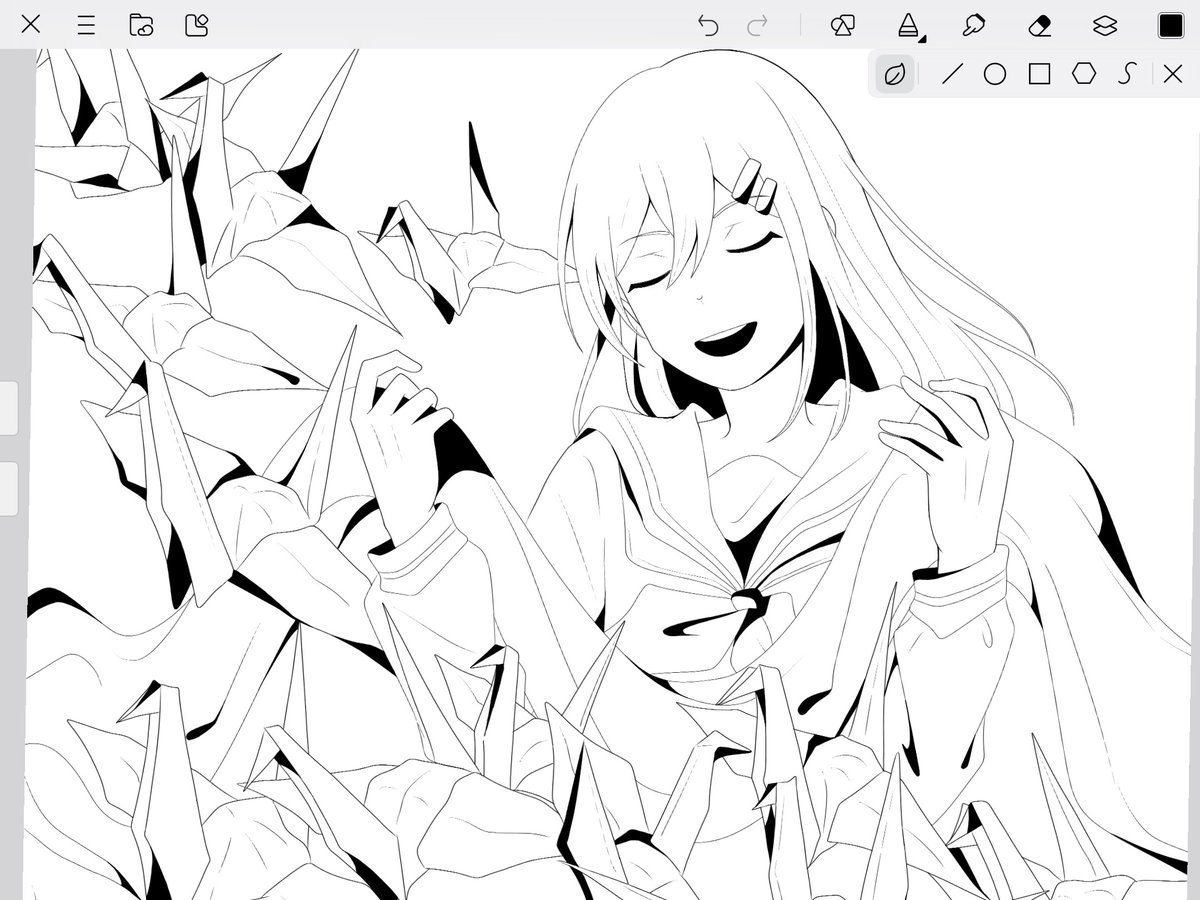1200x900 pixels.
Task: Open the hamburger menu
Action: pyautogui.click(x=87, y=25)
